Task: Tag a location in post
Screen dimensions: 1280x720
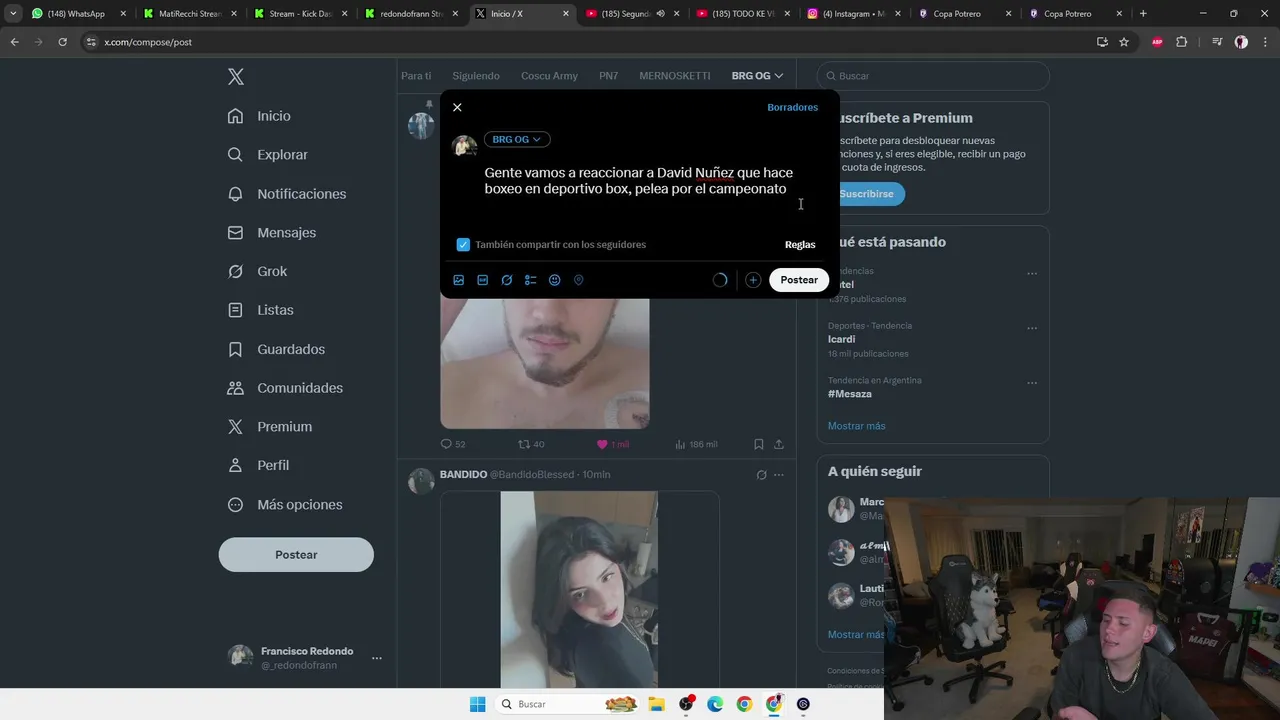Action: tap(579, 280)
